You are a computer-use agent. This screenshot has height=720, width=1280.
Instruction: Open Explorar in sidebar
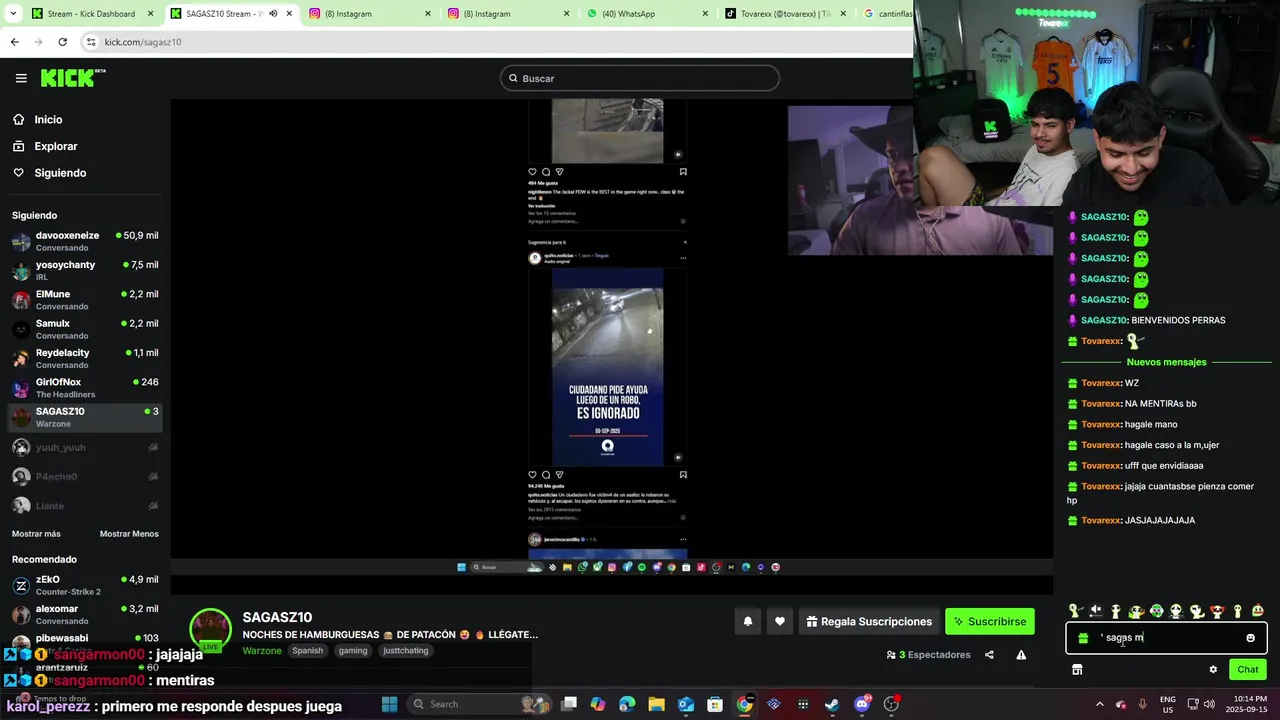pos(56,146)
